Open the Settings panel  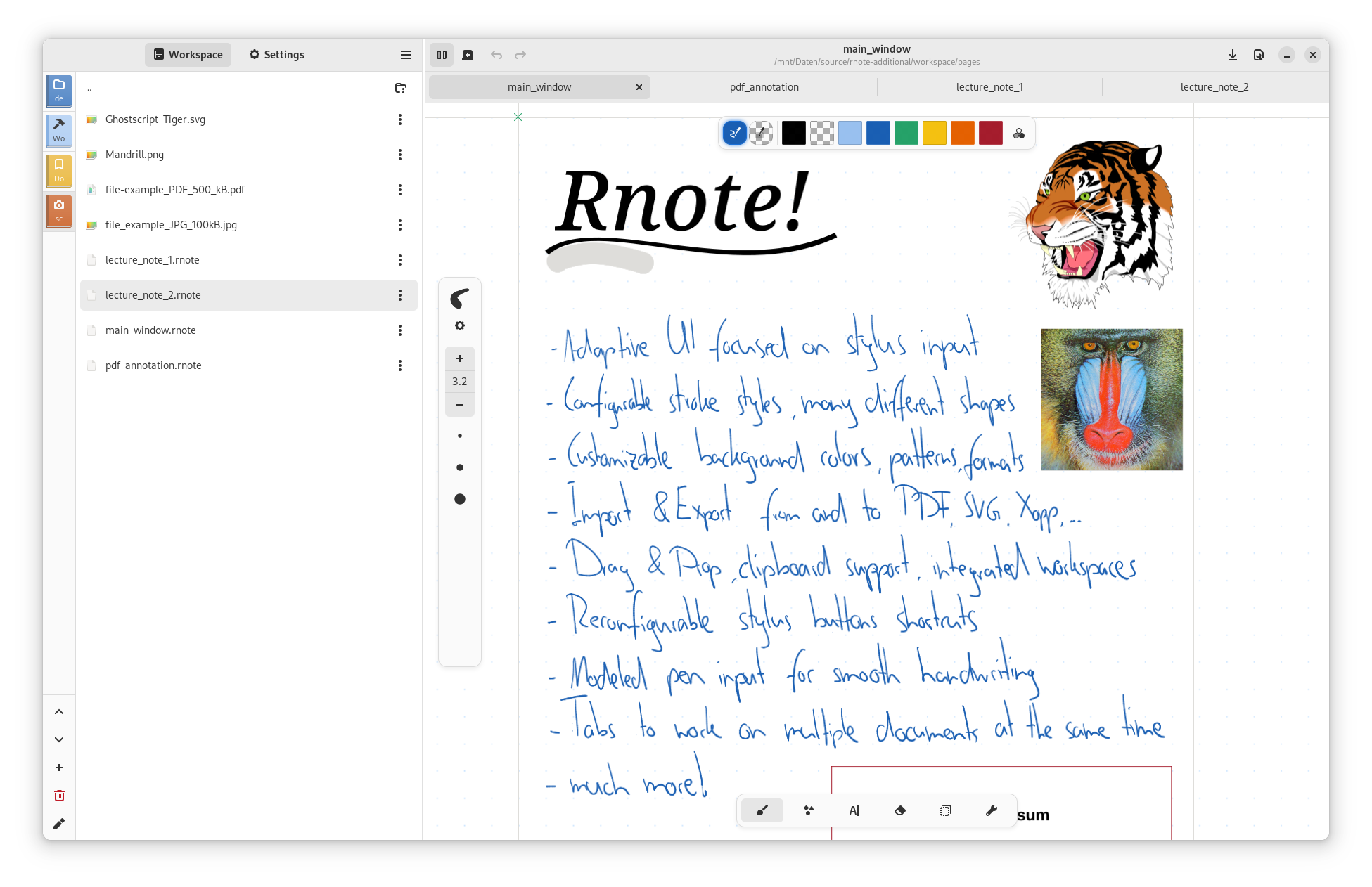(x=277, y=55)
